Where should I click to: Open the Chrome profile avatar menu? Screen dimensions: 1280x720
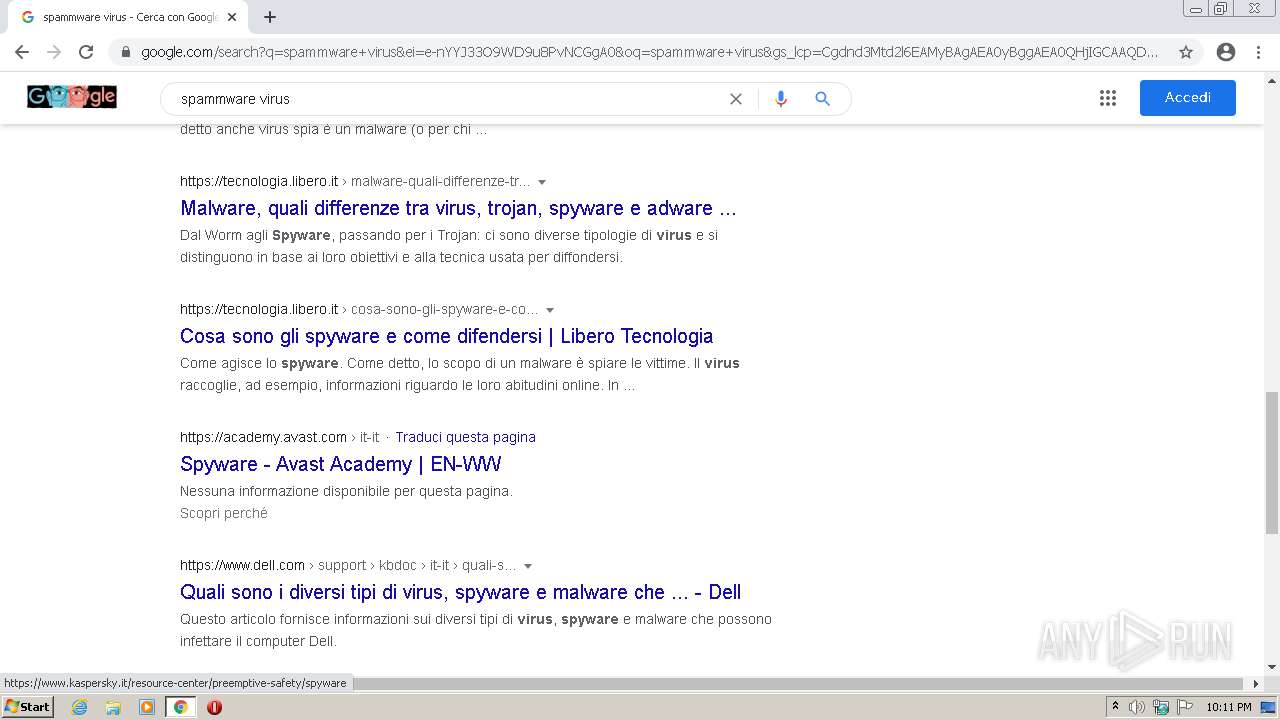1226,52
